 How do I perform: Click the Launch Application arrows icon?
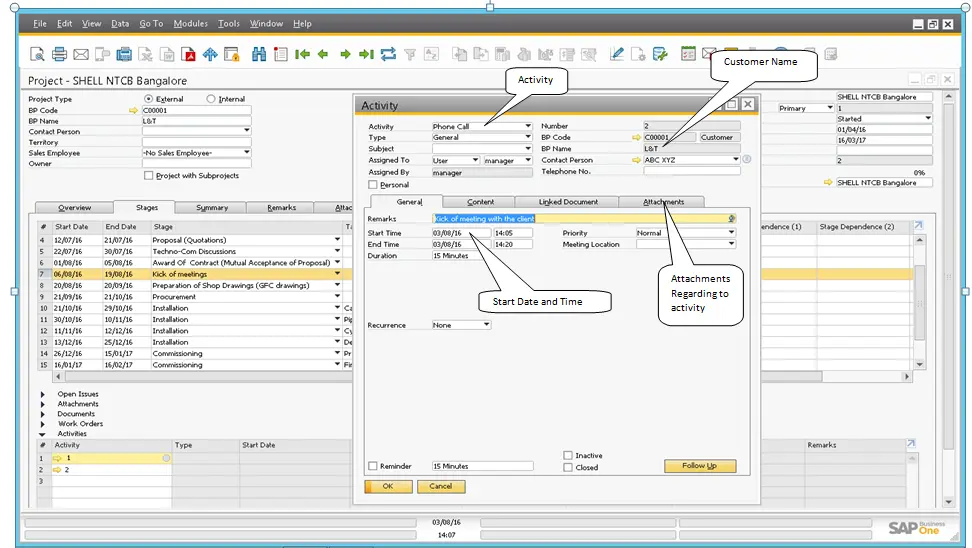tap(210, 55)
